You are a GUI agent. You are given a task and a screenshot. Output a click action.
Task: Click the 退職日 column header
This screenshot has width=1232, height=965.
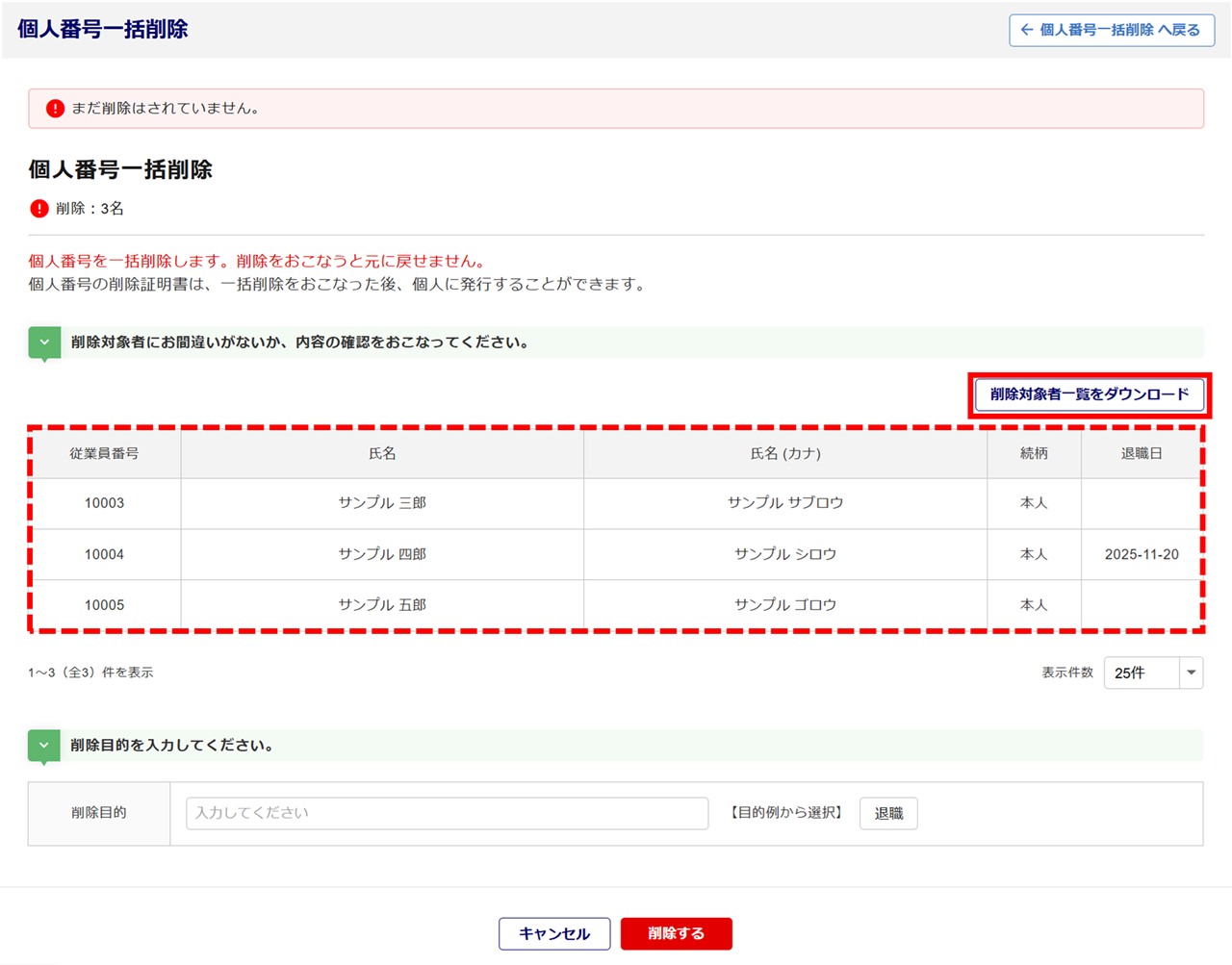pos(1142,454)
